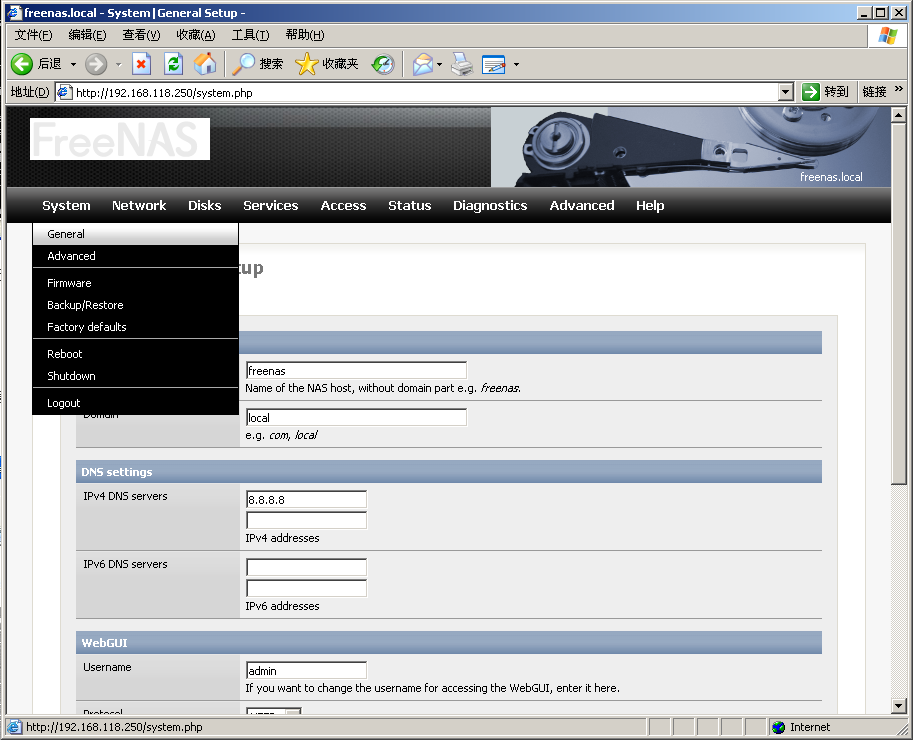Open Forward button history dropdown arrow
Screen dimensions: 914x740
[118, 64]
